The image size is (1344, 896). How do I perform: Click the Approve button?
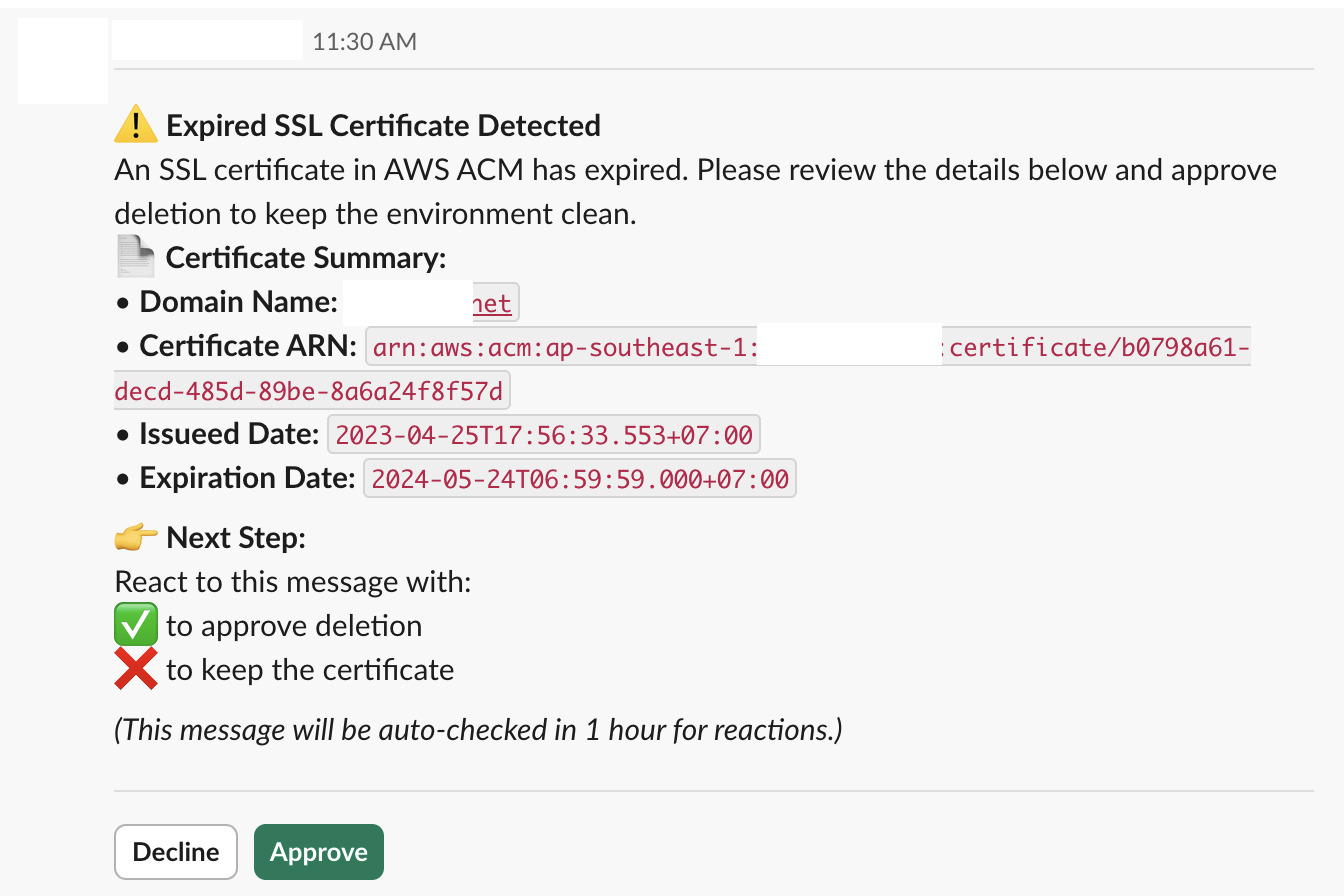pyautogui.click(x=319, y=852)
